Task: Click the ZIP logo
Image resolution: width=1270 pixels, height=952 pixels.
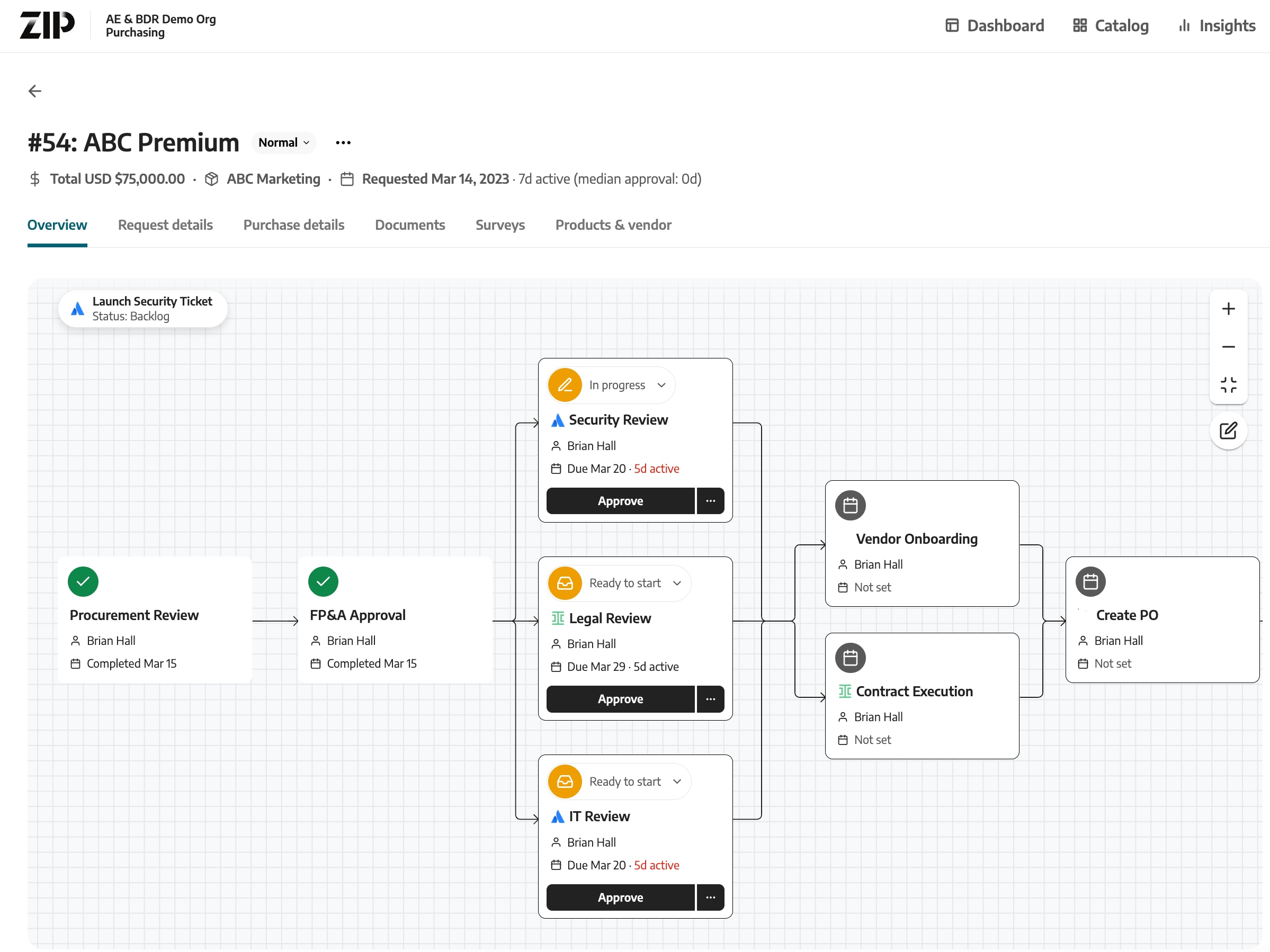Action: (x=47, y=25)
